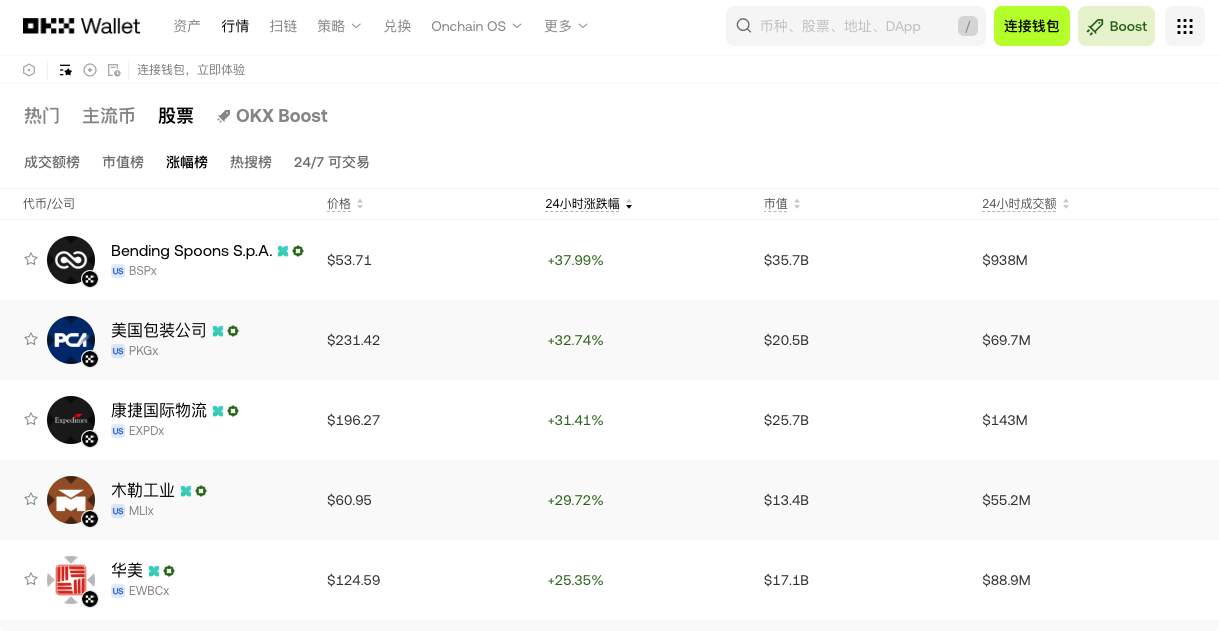Expand the Onchain OS dropdown
Image resolution: width=1219 pixels, height=631 pixels.
[x=477, y=26]
